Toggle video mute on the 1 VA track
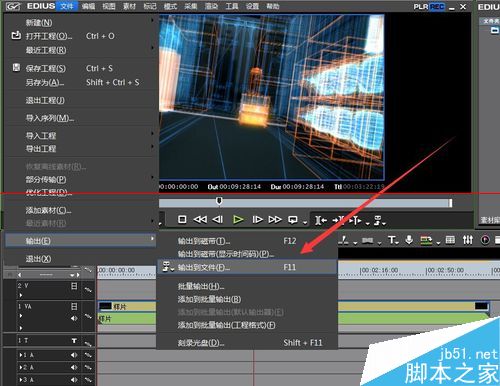500x386 pixels. tap(74, 306)
